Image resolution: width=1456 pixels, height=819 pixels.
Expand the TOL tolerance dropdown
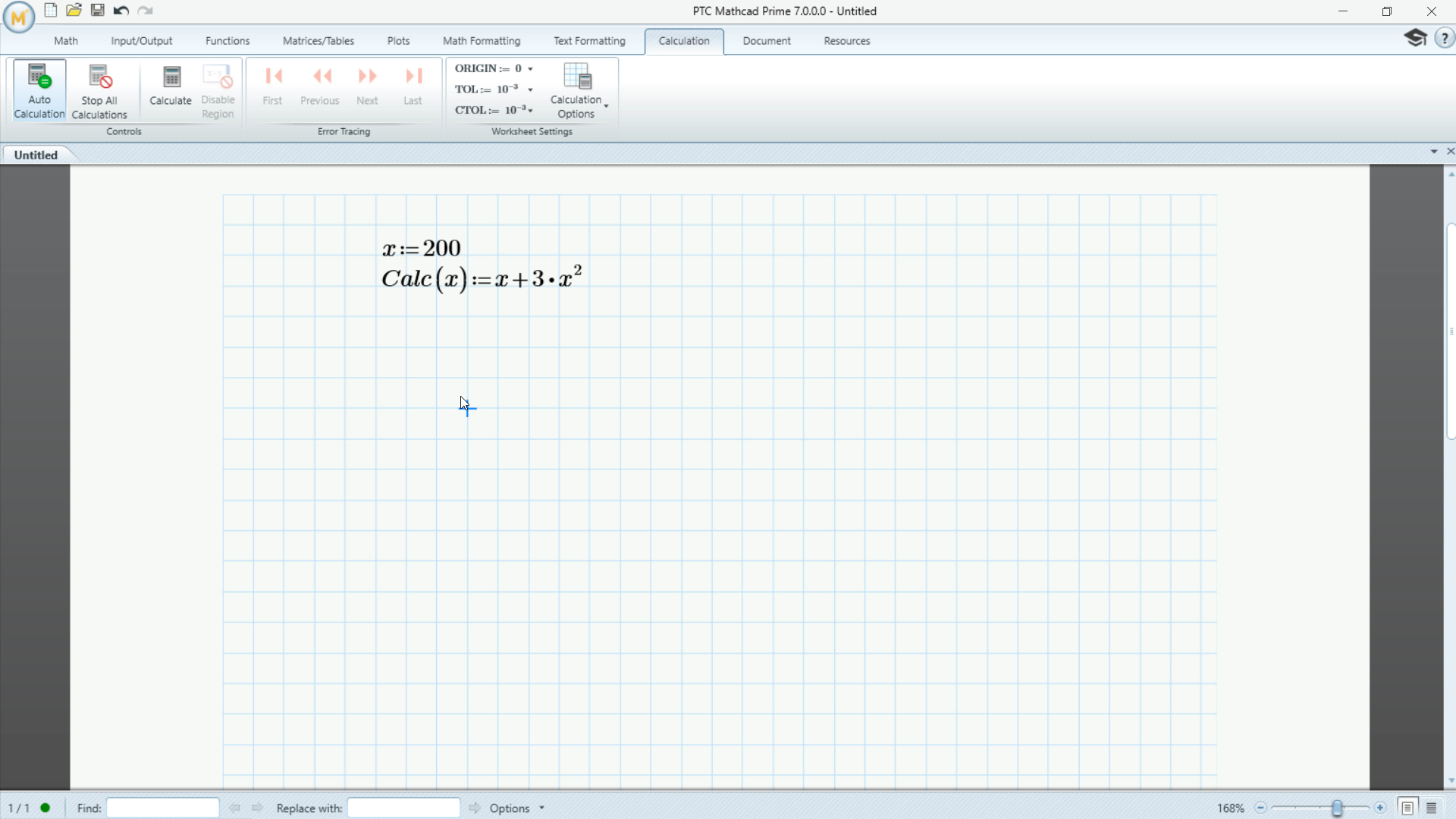point(530,89)
